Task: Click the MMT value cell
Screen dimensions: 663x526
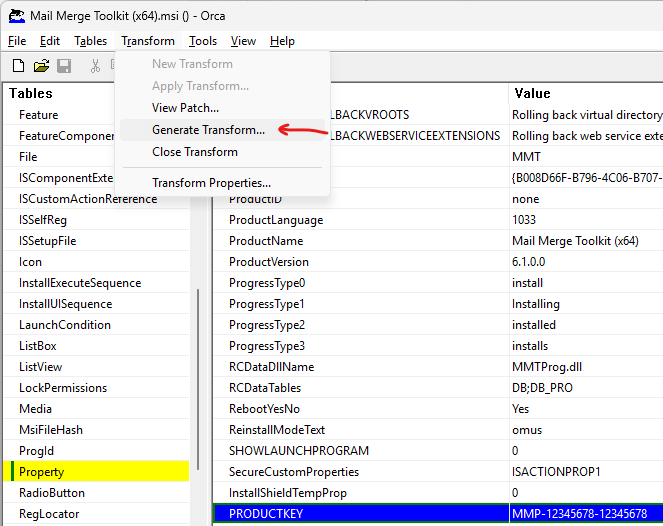Action: click(586, 157)
